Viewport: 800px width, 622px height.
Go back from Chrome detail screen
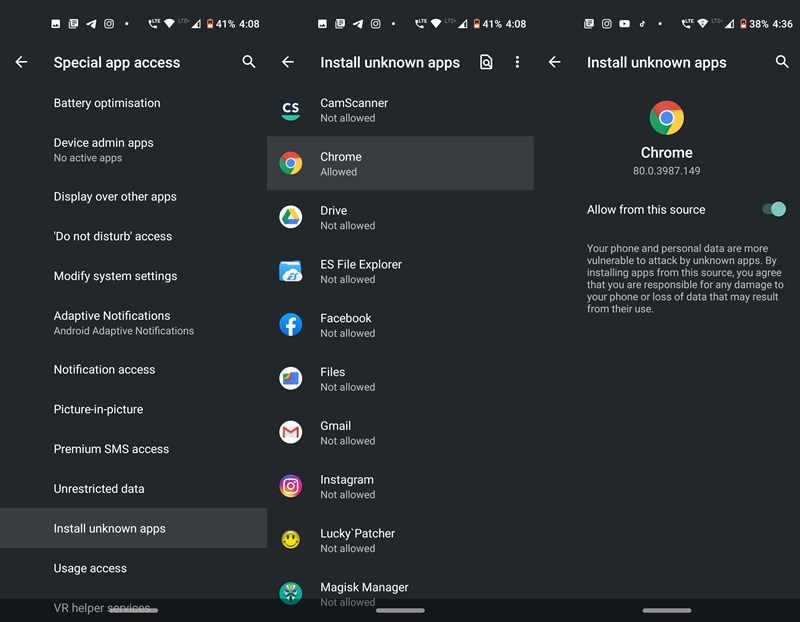point(555,62)
